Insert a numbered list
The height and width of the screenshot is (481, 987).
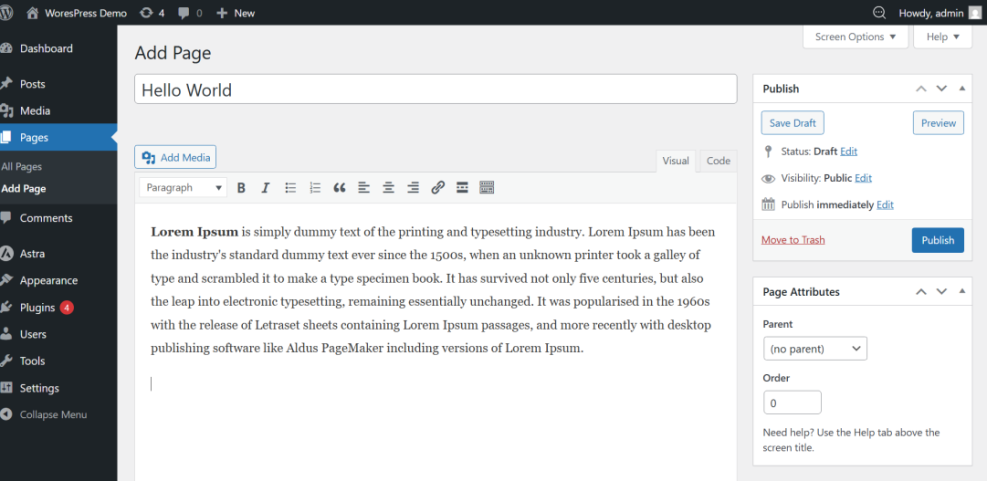click(x=315, y=188)
